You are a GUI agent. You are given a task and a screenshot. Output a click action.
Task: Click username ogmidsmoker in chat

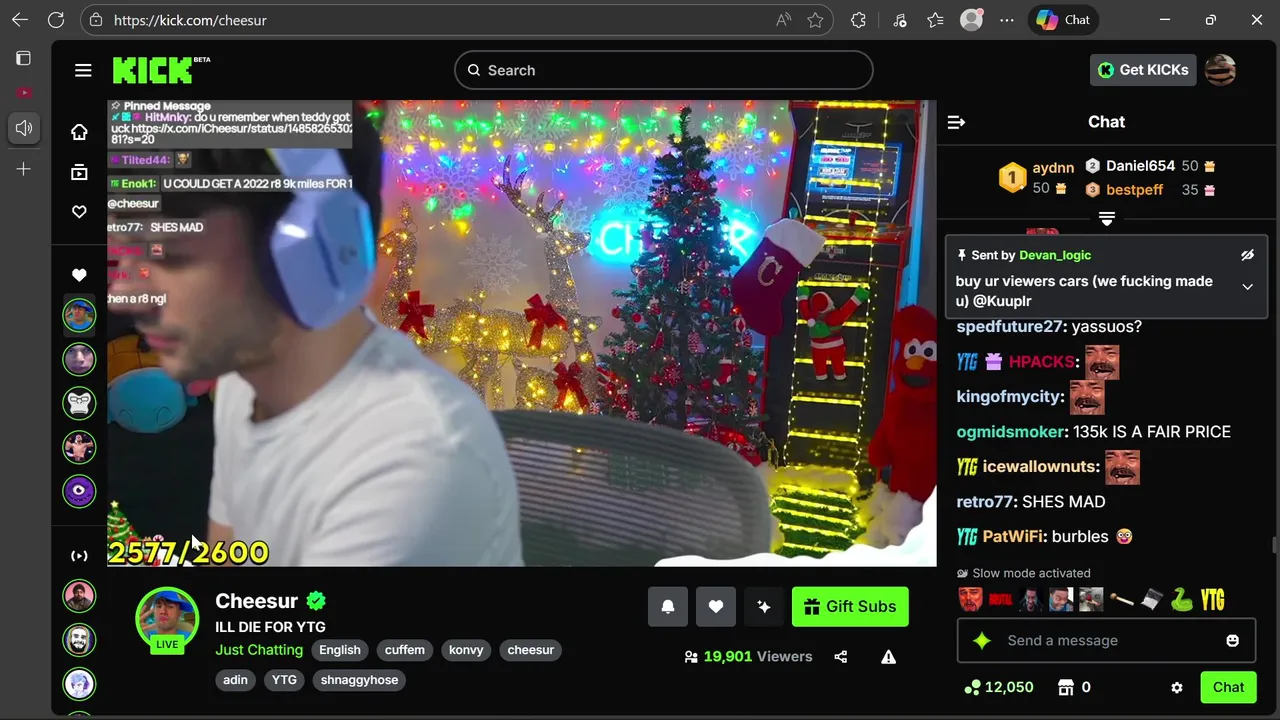(x=1011, y=432)
